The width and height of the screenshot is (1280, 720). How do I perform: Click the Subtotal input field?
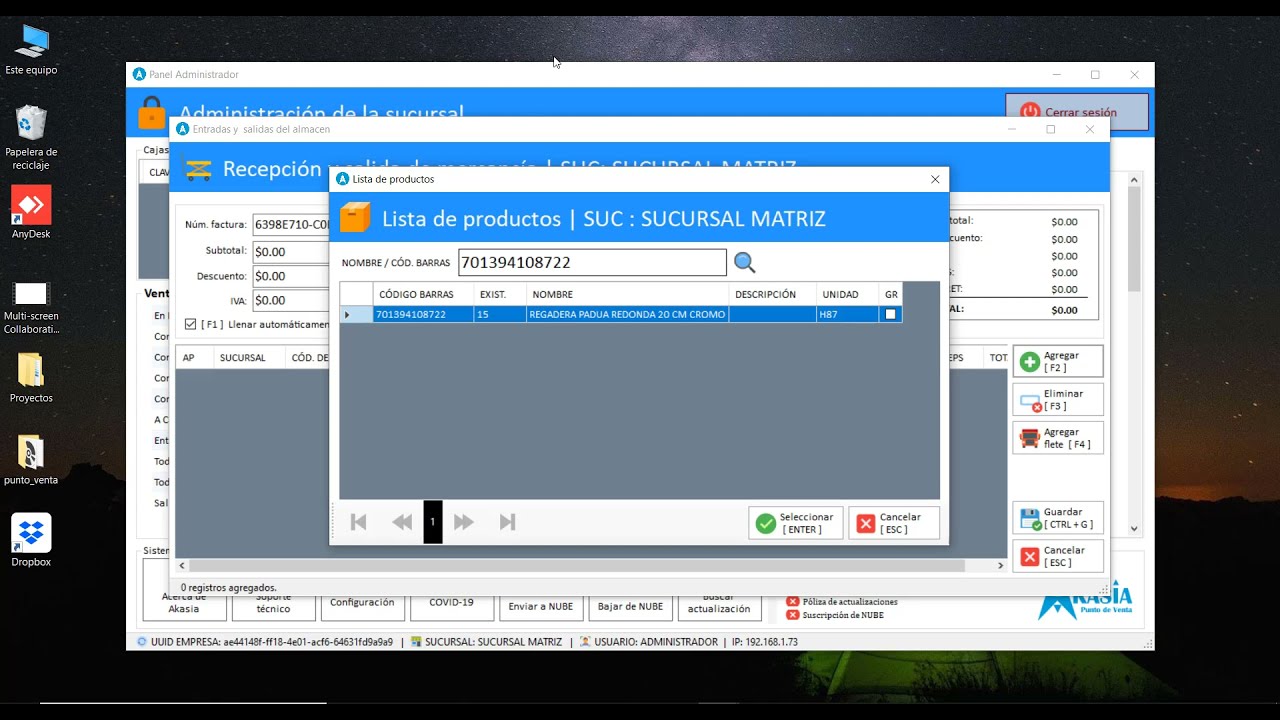291,252
